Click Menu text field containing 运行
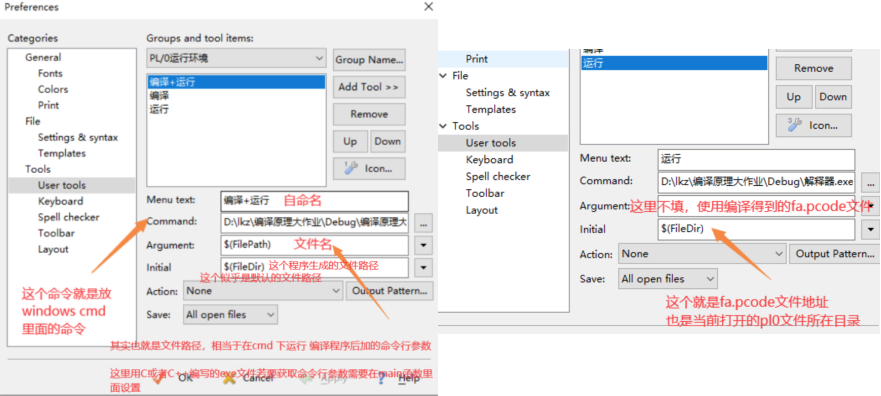 (756, 160)
